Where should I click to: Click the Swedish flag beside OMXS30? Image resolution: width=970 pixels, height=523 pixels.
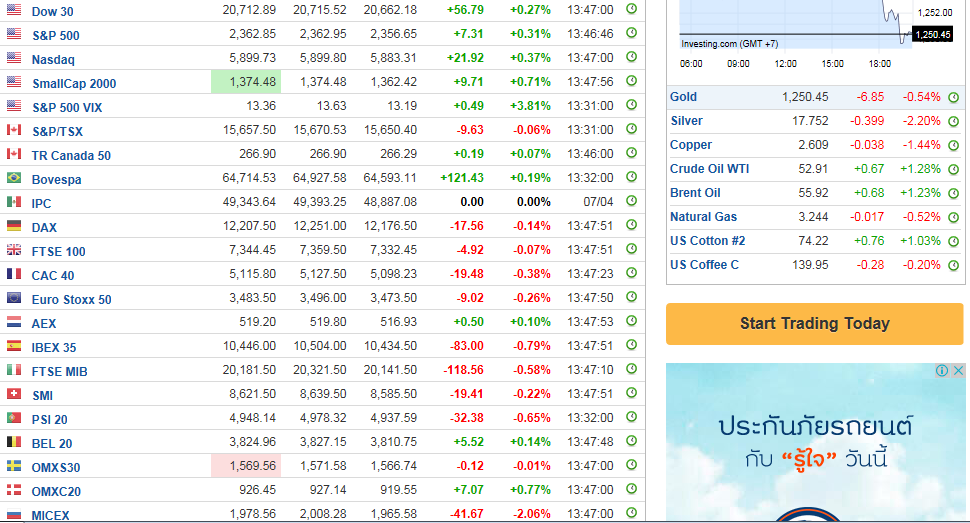coord(14,465)
